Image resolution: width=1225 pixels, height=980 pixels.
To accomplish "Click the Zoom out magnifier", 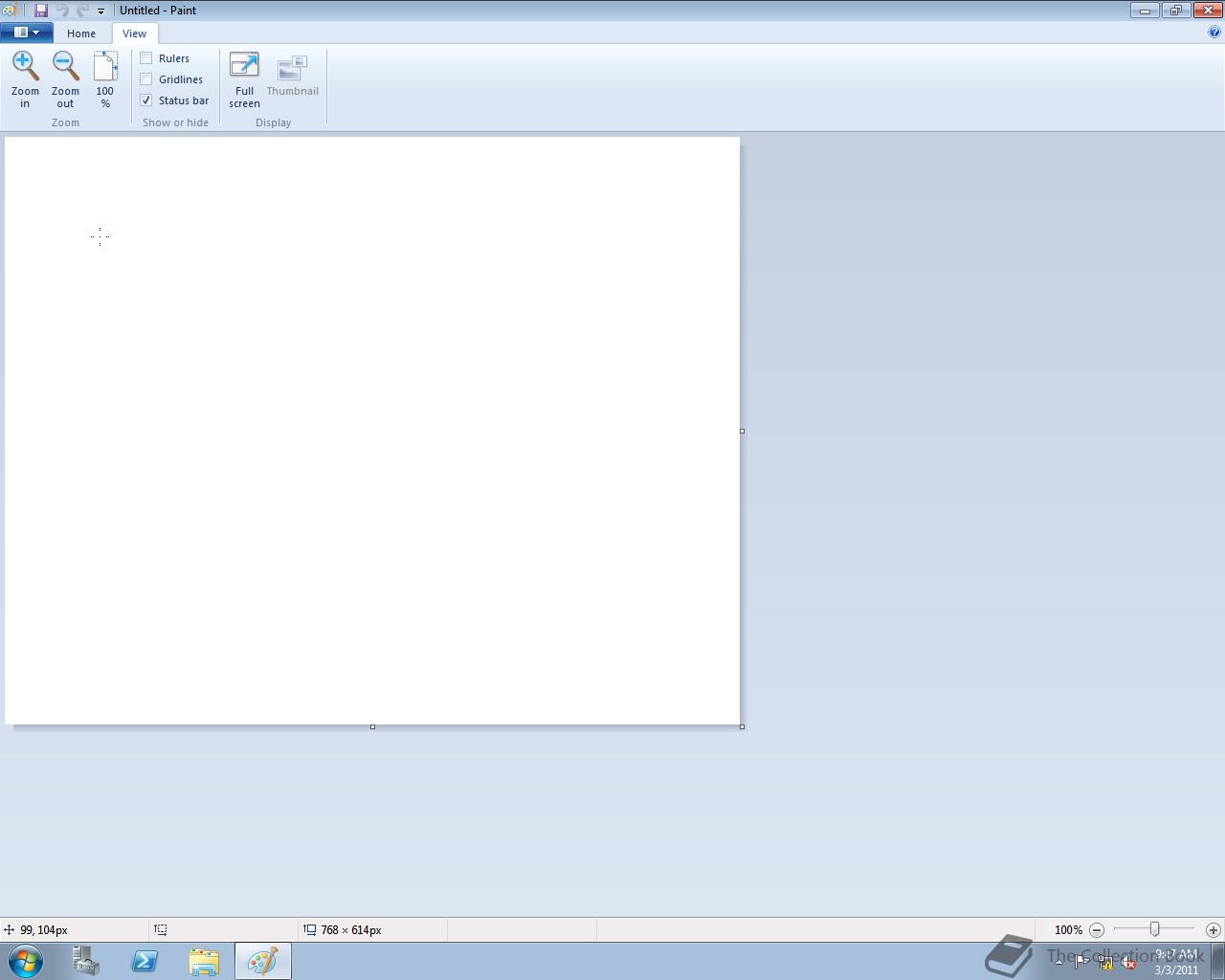I will pos(65,79).
